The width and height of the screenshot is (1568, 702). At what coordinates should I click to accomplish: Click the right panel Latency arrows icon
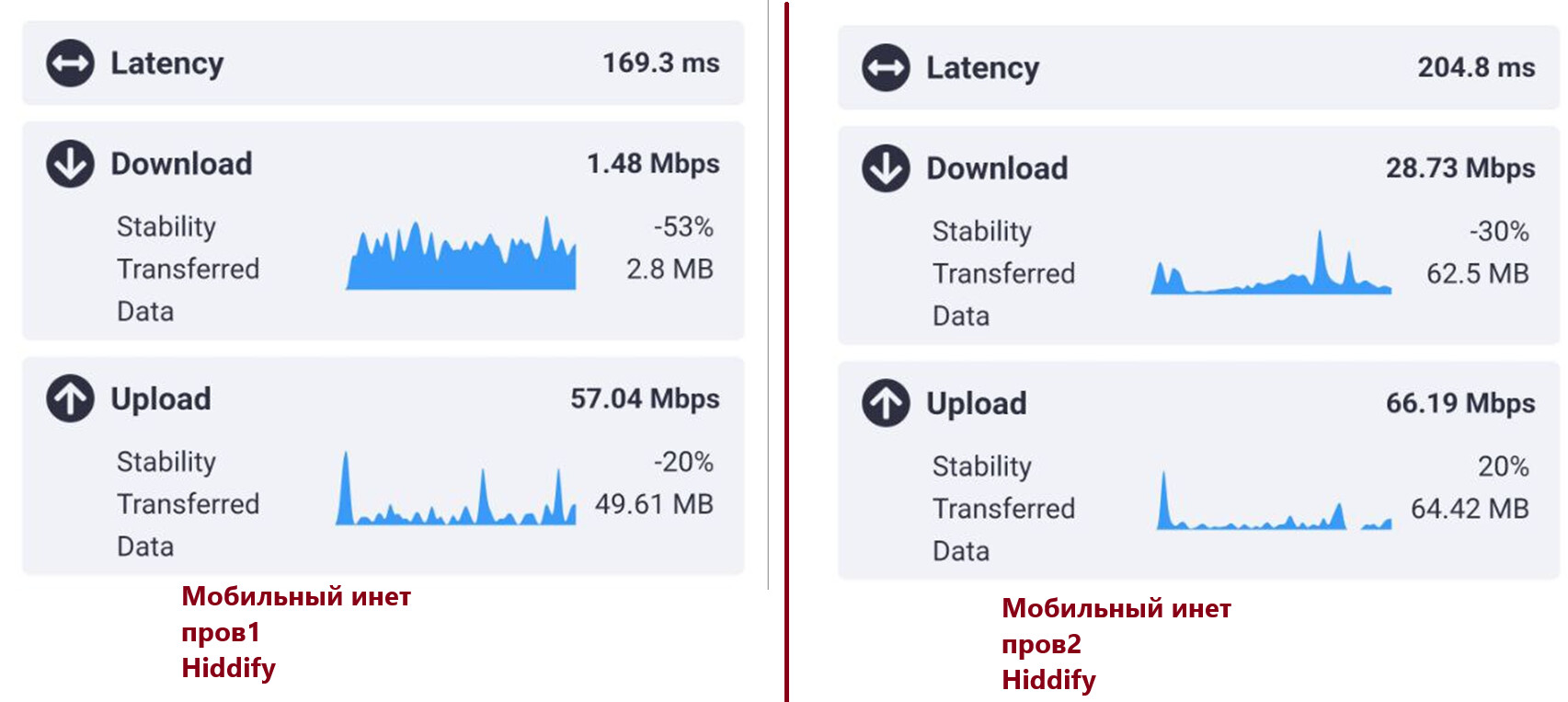pyautogui.click(x=886, y=68)
